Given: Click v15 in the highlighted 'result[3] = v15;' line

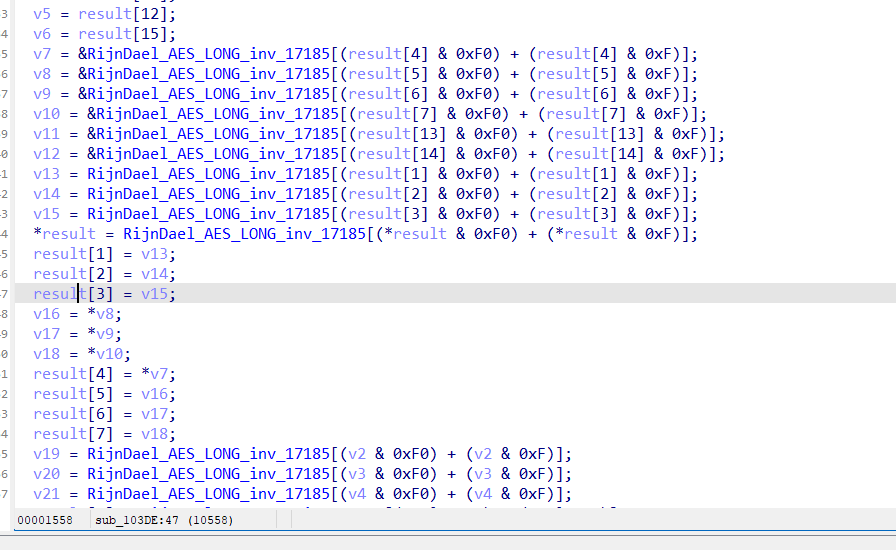Looking at the screenshot, I should (154, 294).
